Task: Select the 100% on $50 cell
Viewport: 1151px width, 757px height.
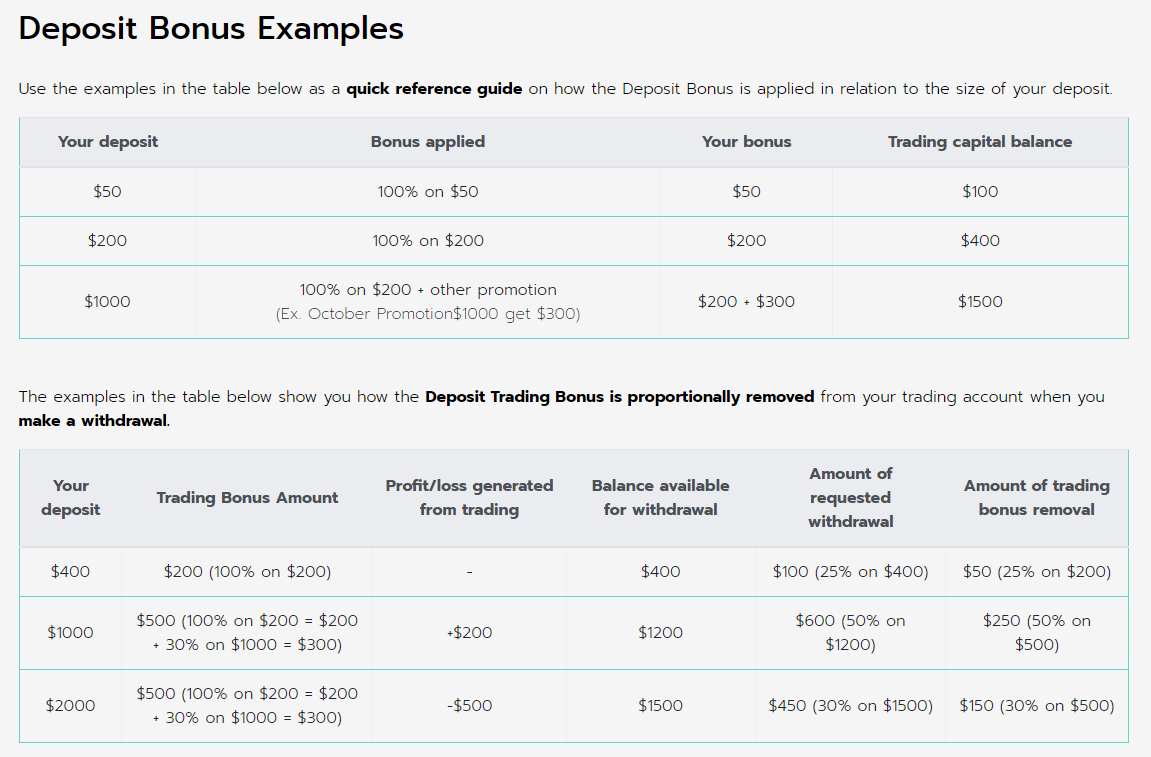Action: [428, 192]
